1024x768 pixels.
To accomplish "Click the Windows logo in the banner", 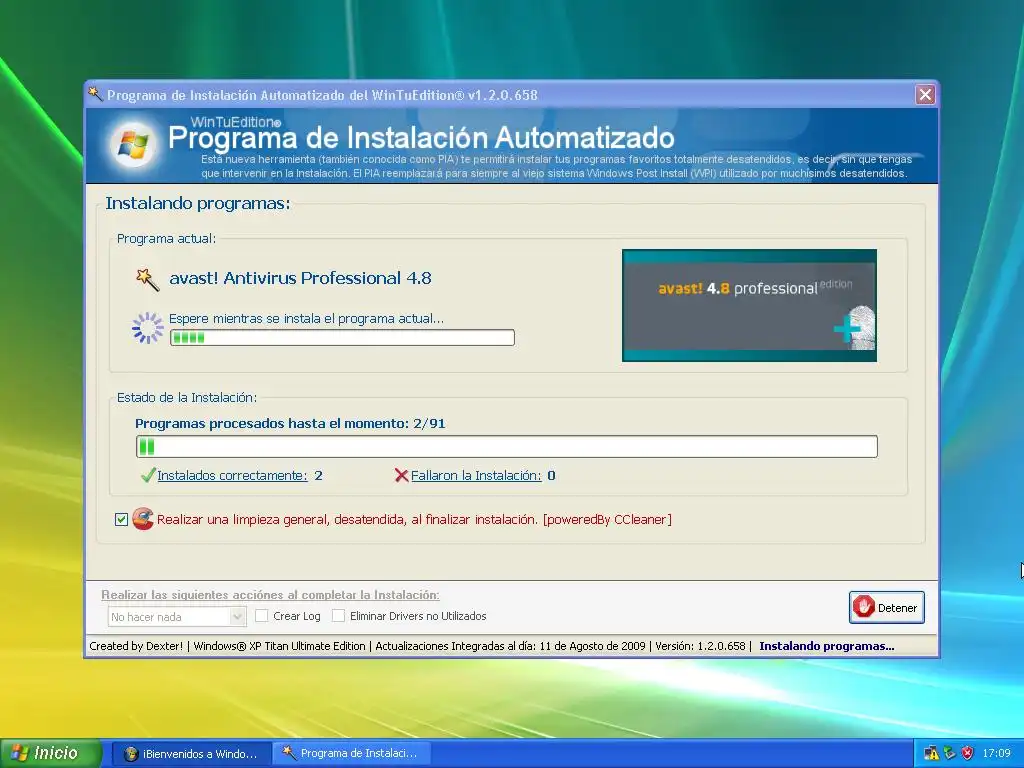I will pos(133,145).
